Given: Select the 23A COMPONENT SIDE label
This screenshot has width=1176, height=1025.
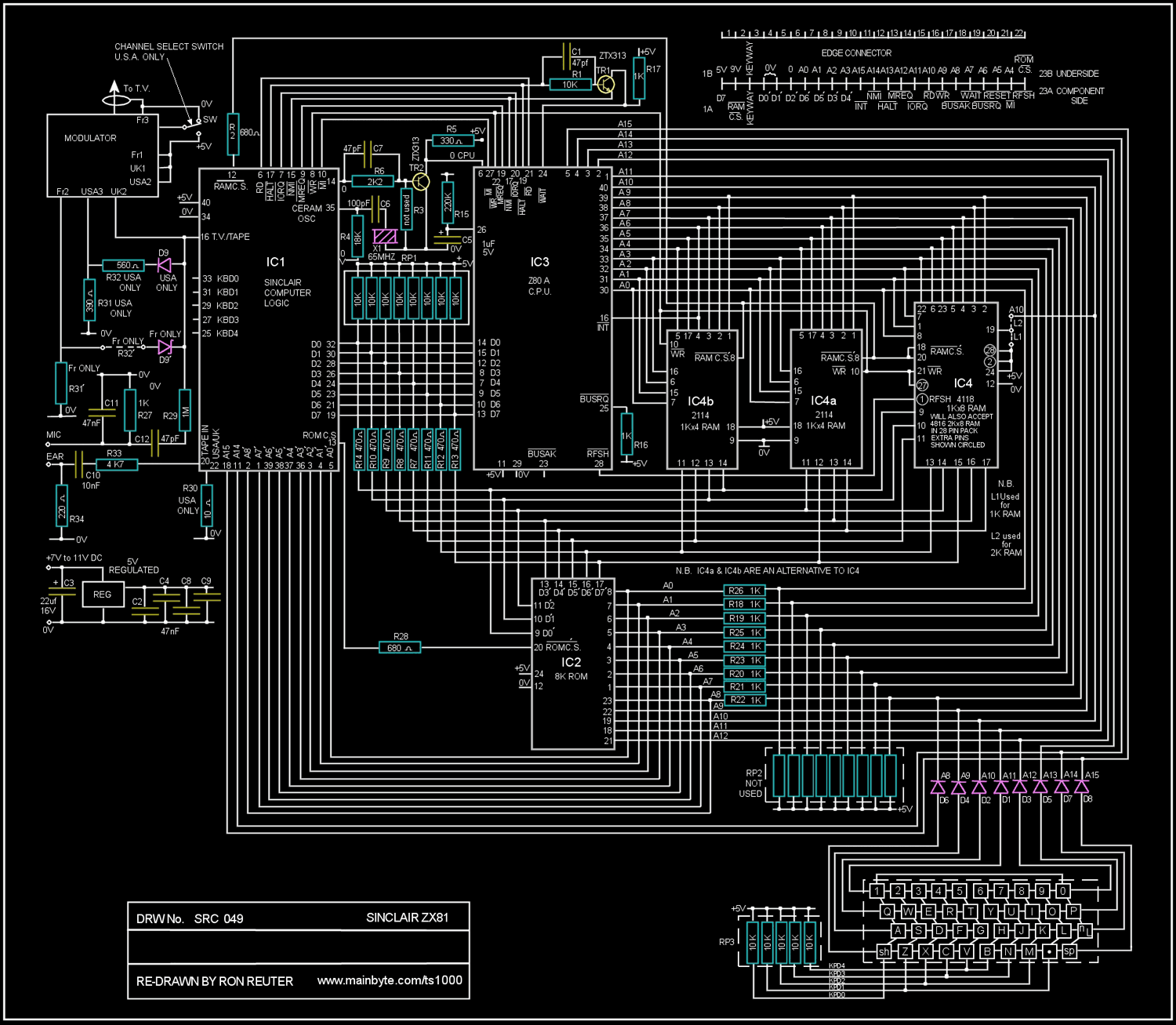Looking at the screenshot, I should [1072, 96].
